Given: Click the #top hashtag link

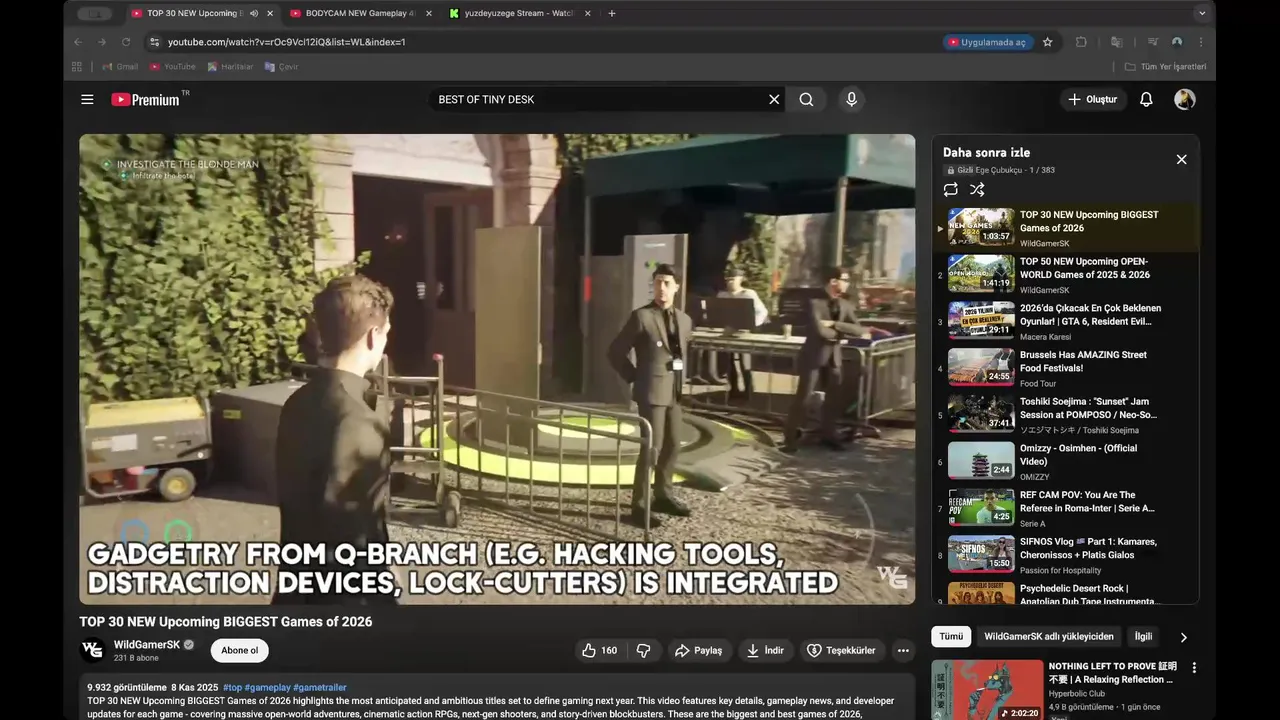Looking at the screenshot, I should coord(232,687).
